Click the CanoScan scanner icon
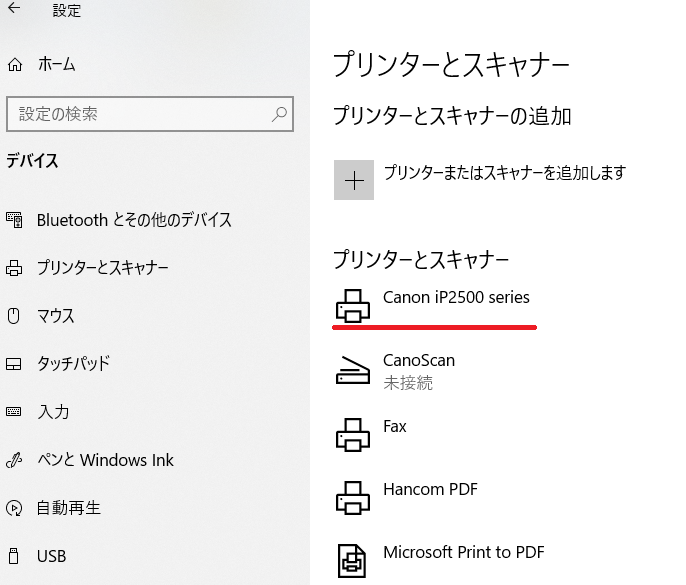Image resolution: width=686 pixels, height=585 pixels. click(x=353, y=370)
